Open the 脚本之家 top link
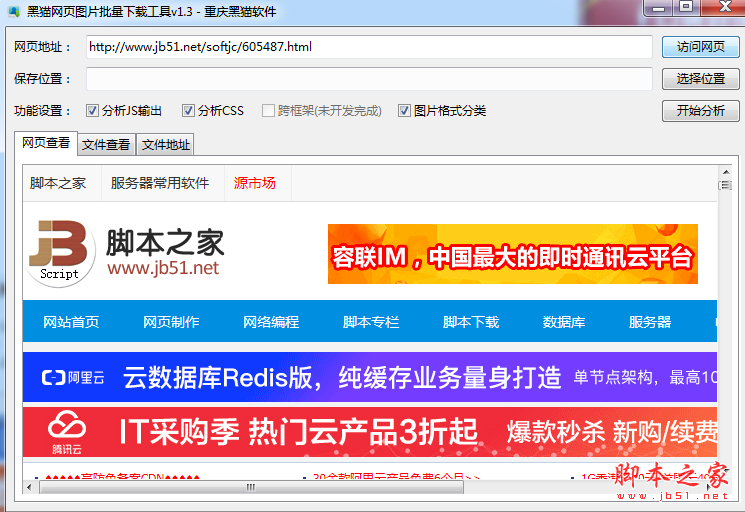 (58, 183)
